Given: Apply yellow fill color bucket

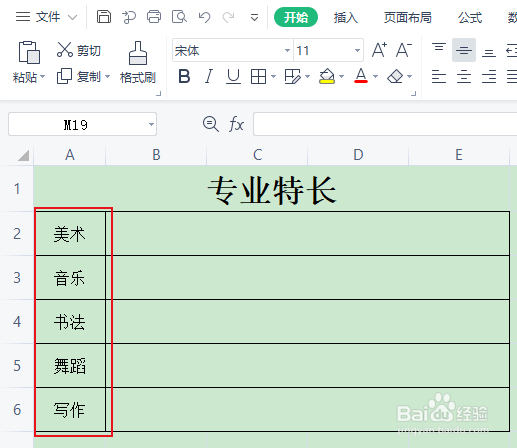Looking at the screenshot, I should pos(327,76).
